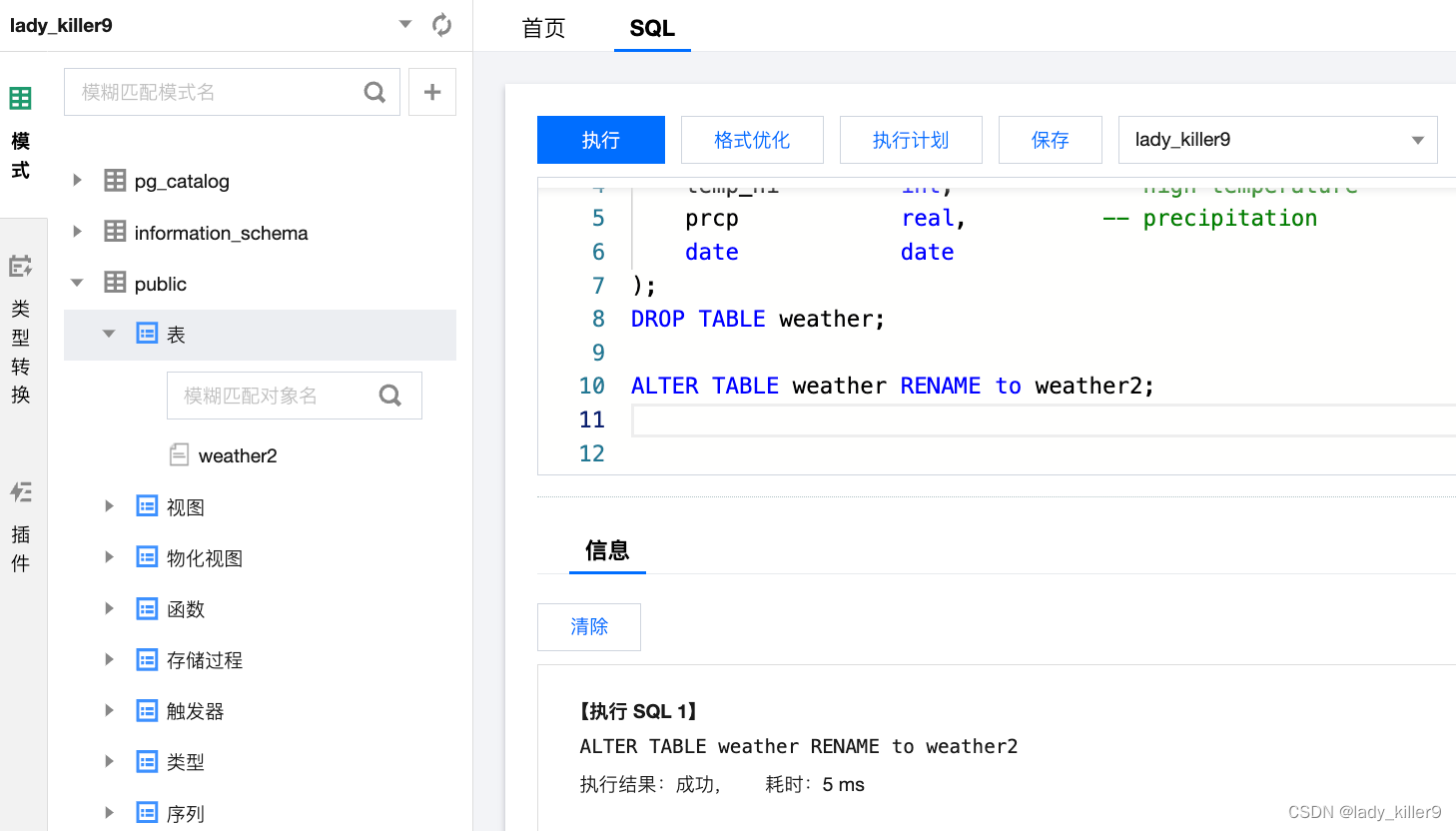Expand the 物化视图 node
The width and height of the screenshot is (1456, 831).
click(109, 557)
